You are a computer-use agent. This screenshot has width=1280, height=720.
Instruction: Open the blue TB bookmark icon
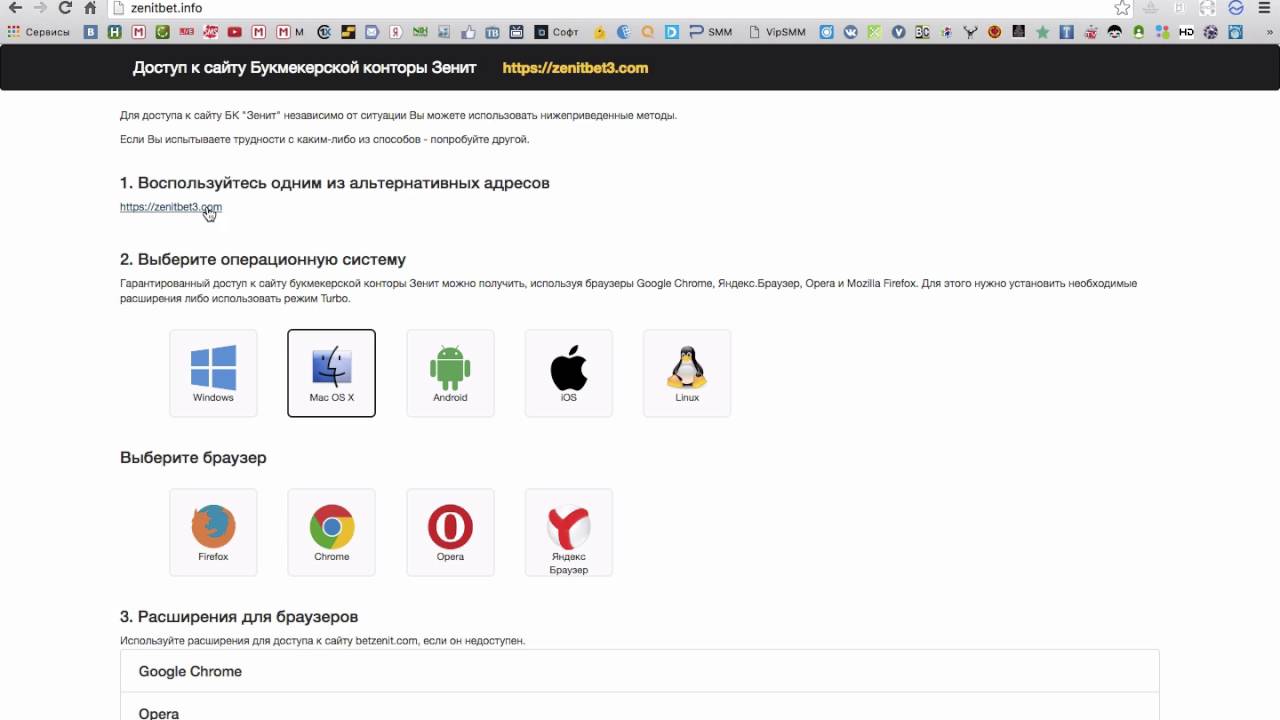pos(492,32)
